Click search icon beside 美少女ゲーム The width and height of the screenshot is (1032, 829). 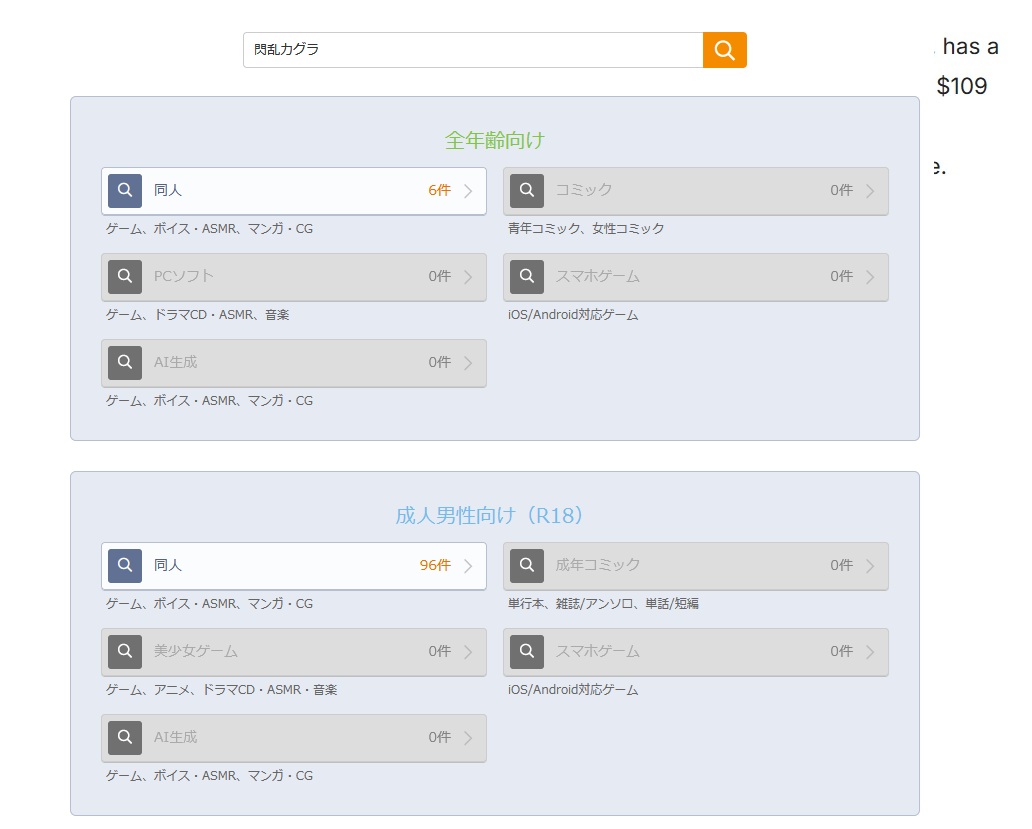[125, 652]
